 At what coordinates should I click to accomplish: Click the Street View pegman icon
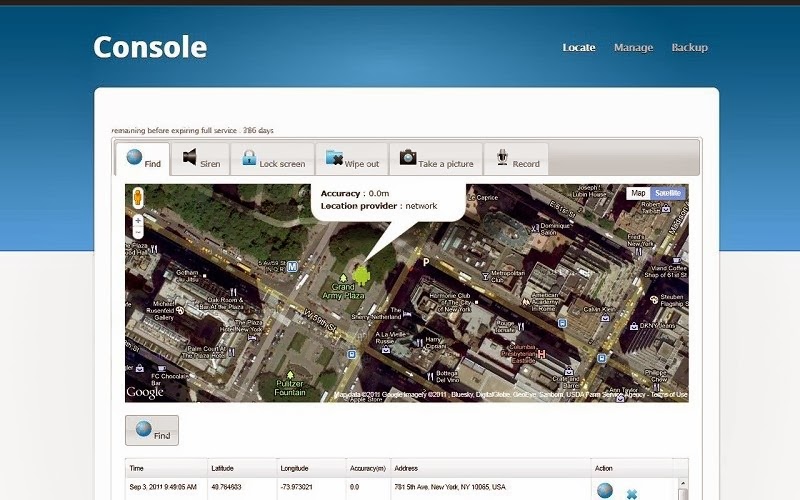138,197
